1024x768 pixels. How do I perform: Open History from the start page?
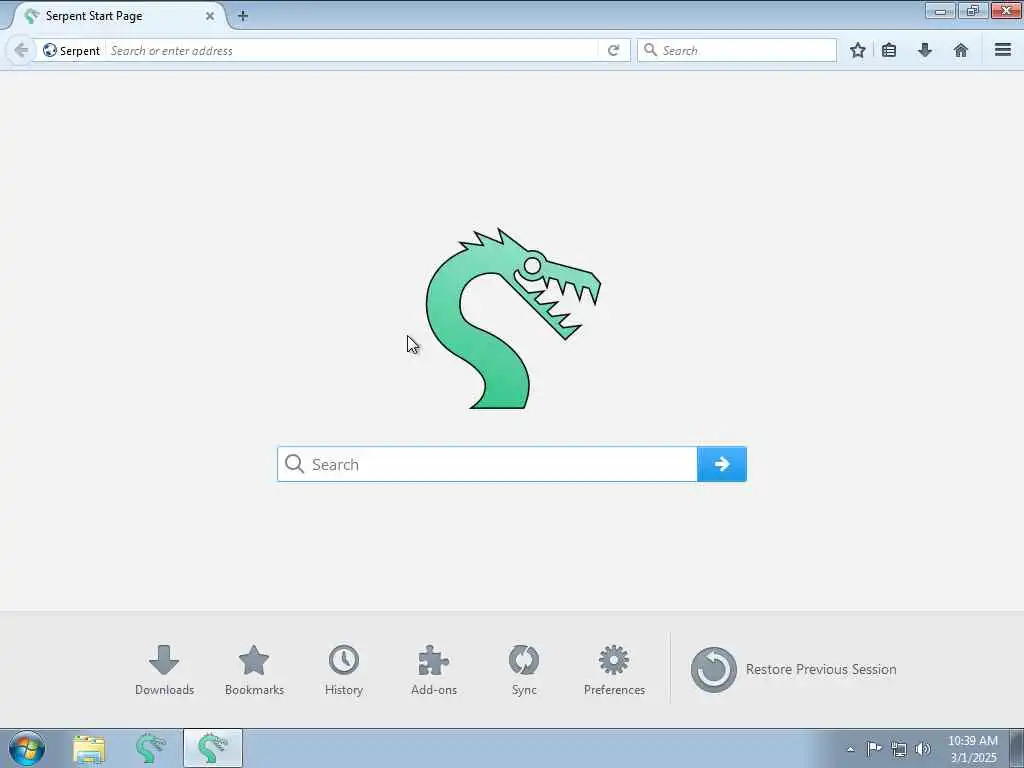[344, 670]
